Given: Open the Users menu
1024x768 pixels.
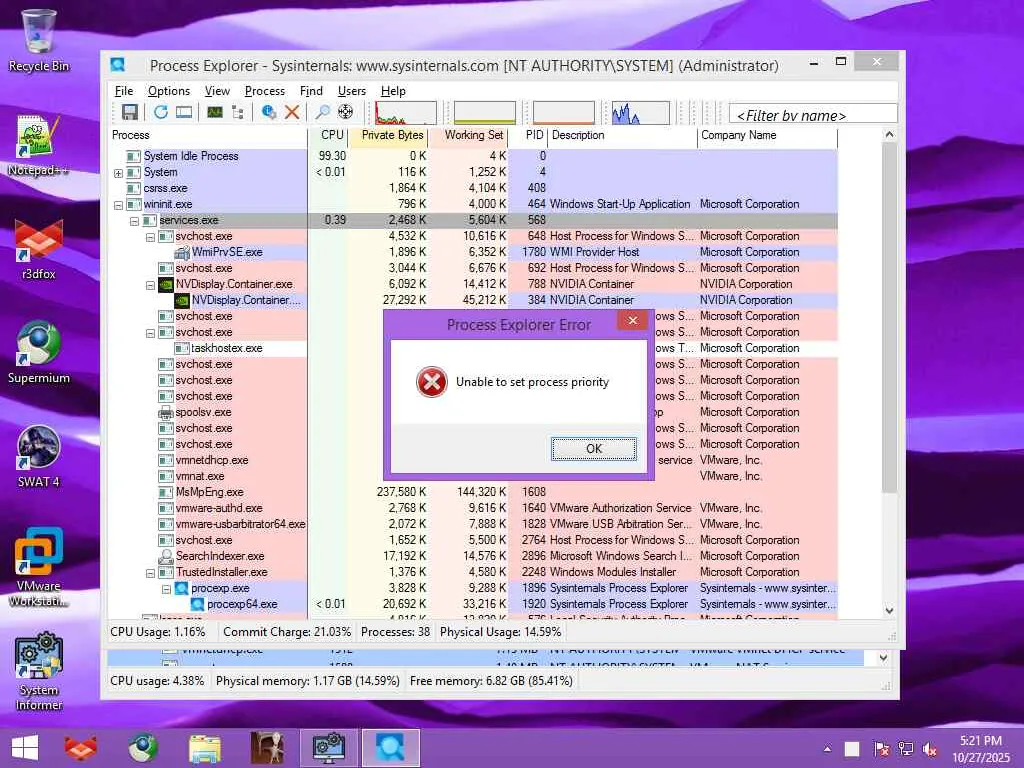Looking at the screenshot, I should [351, 91].
